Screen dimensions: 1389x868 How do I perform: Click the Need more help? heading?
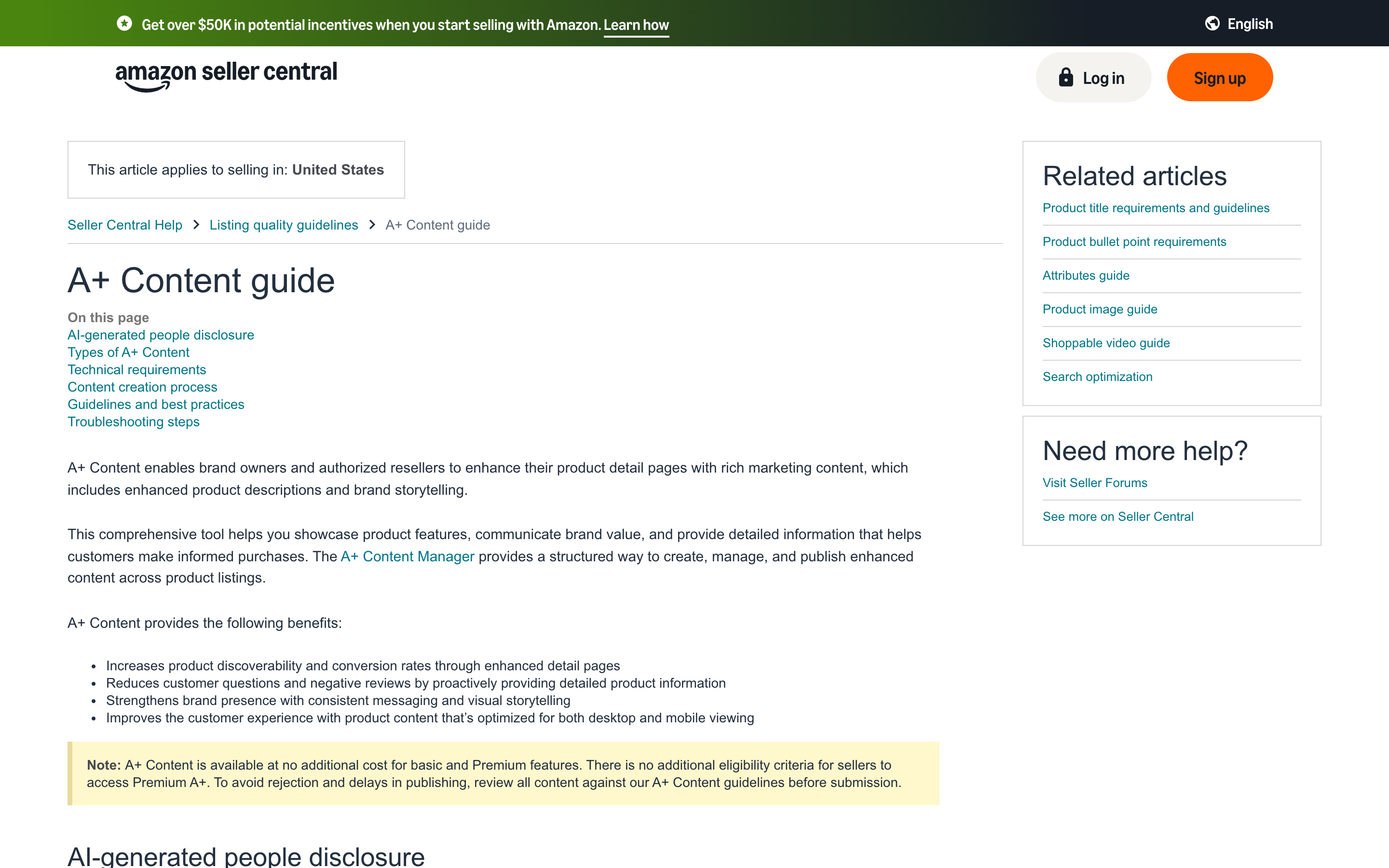coord(1145,451)
